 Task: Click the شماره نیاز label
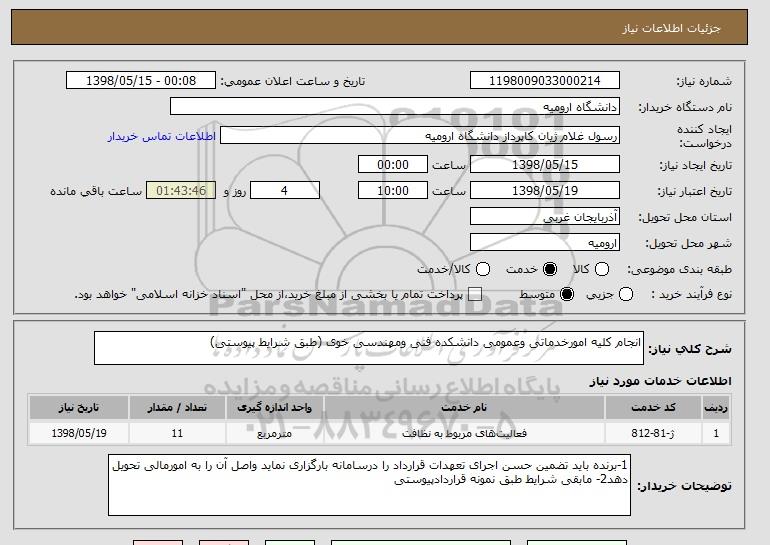point(704,81)
